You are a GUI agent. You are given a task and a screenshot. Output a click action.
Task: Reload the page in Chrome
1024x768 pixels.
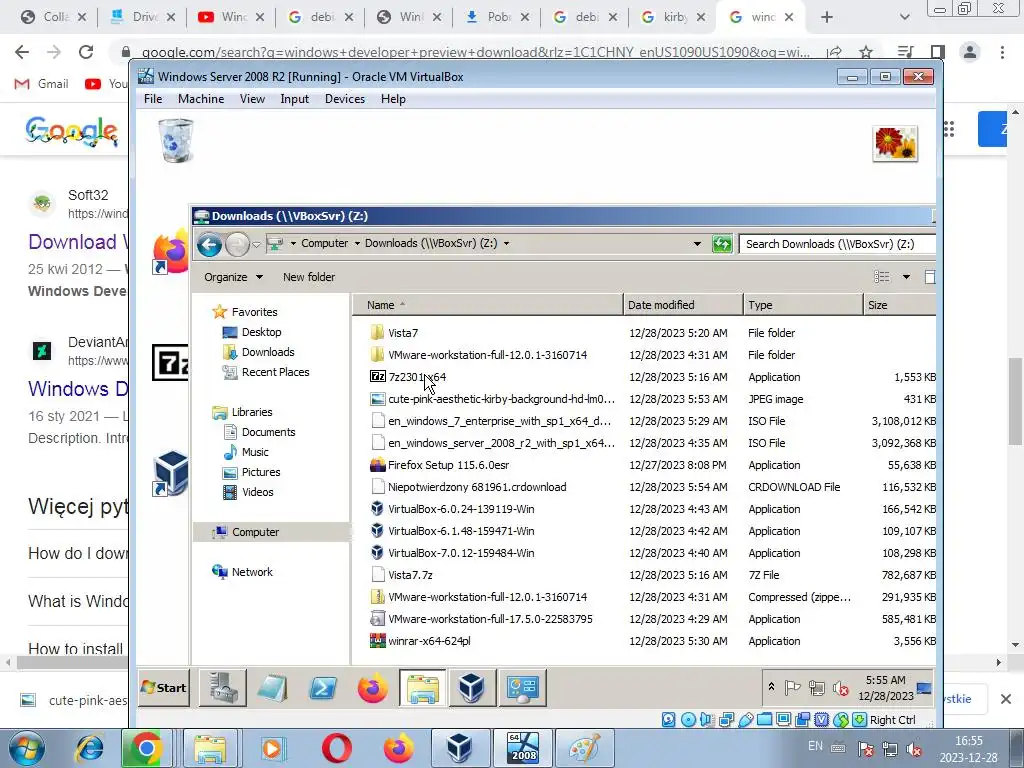pos(86,52)
